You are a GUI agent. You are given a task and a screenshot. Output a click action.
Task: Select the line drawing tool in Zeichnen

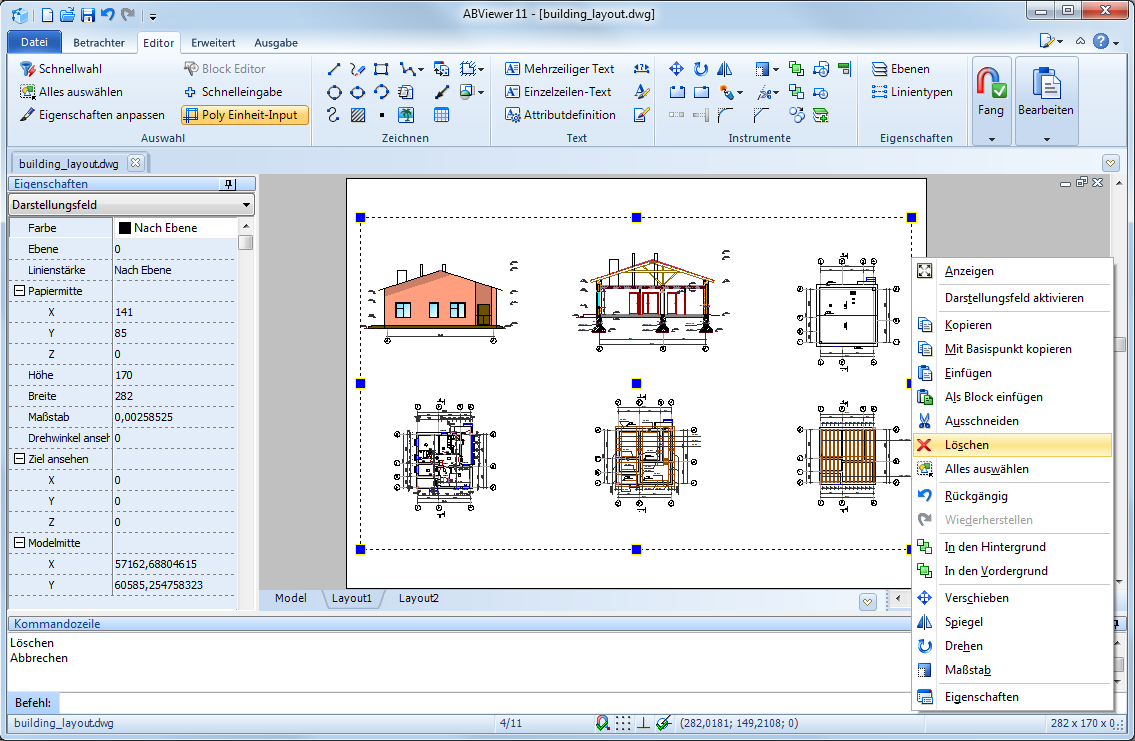click(334, 69)
